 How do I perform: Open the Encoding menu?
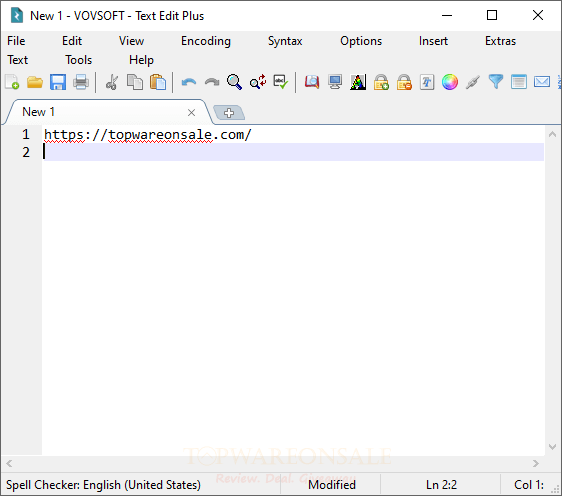pyautogui.click(x=206, y=41)
